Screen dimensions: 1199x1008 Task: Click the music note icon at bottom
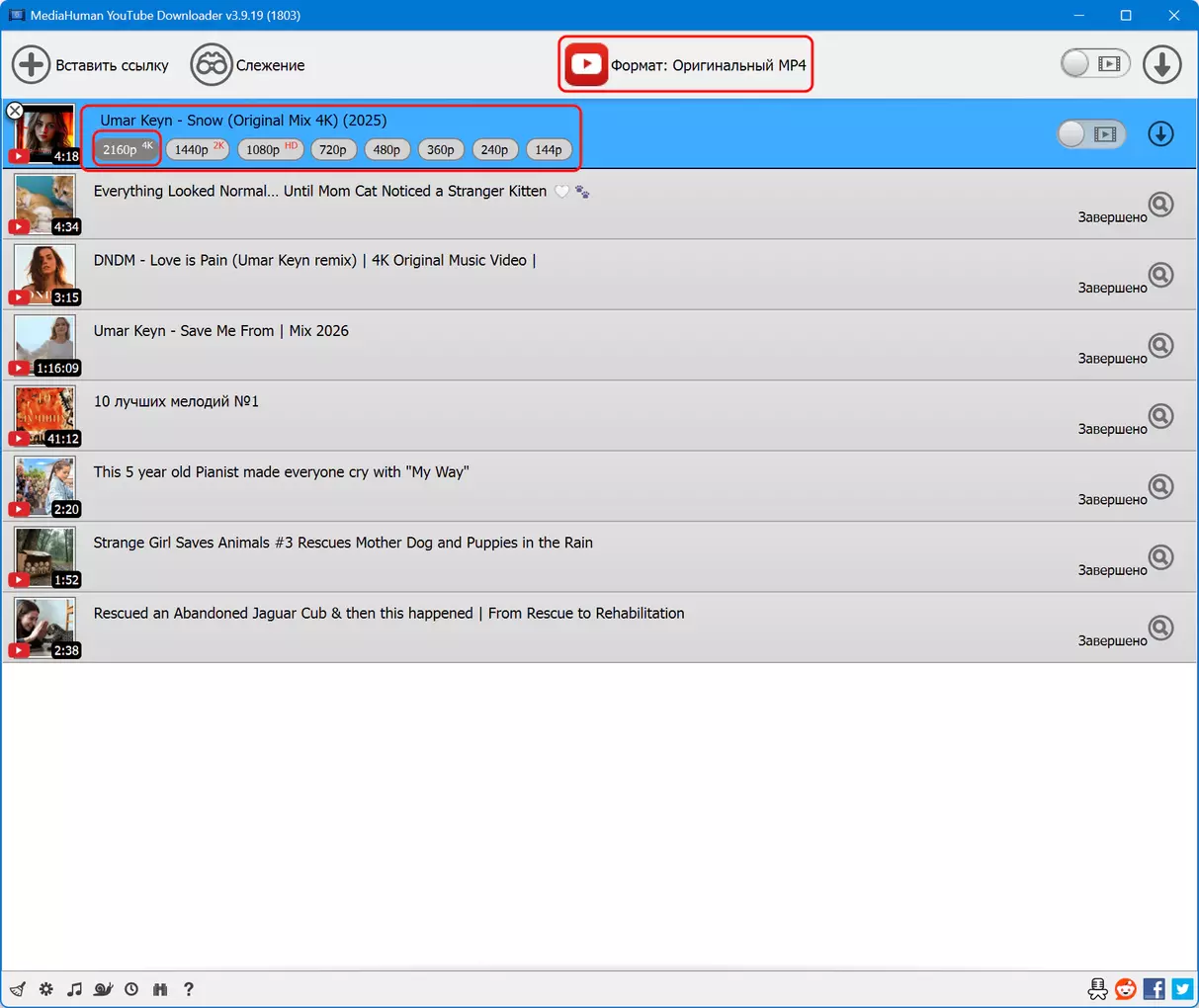tap(74, 989)
